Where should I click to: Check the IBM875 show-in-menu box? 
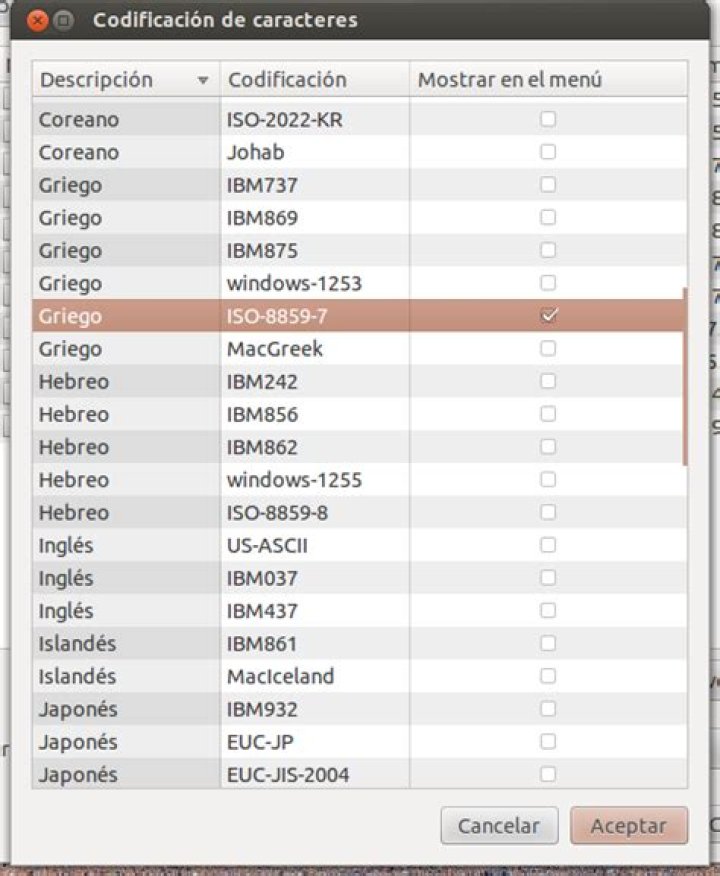(x=548, y=250)
